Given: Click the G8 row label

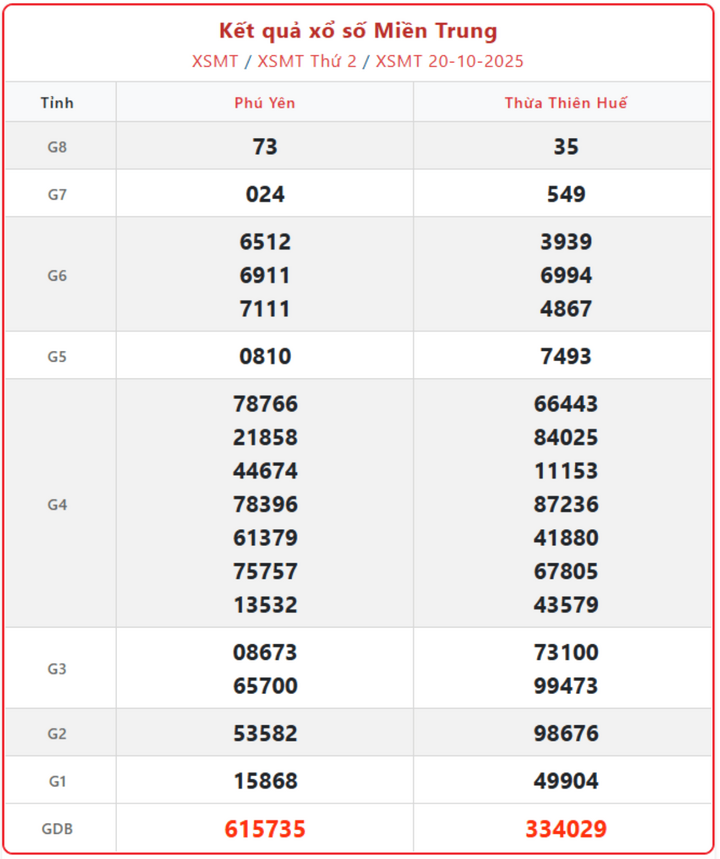Looking at the screenshot, I should point(57,147).
